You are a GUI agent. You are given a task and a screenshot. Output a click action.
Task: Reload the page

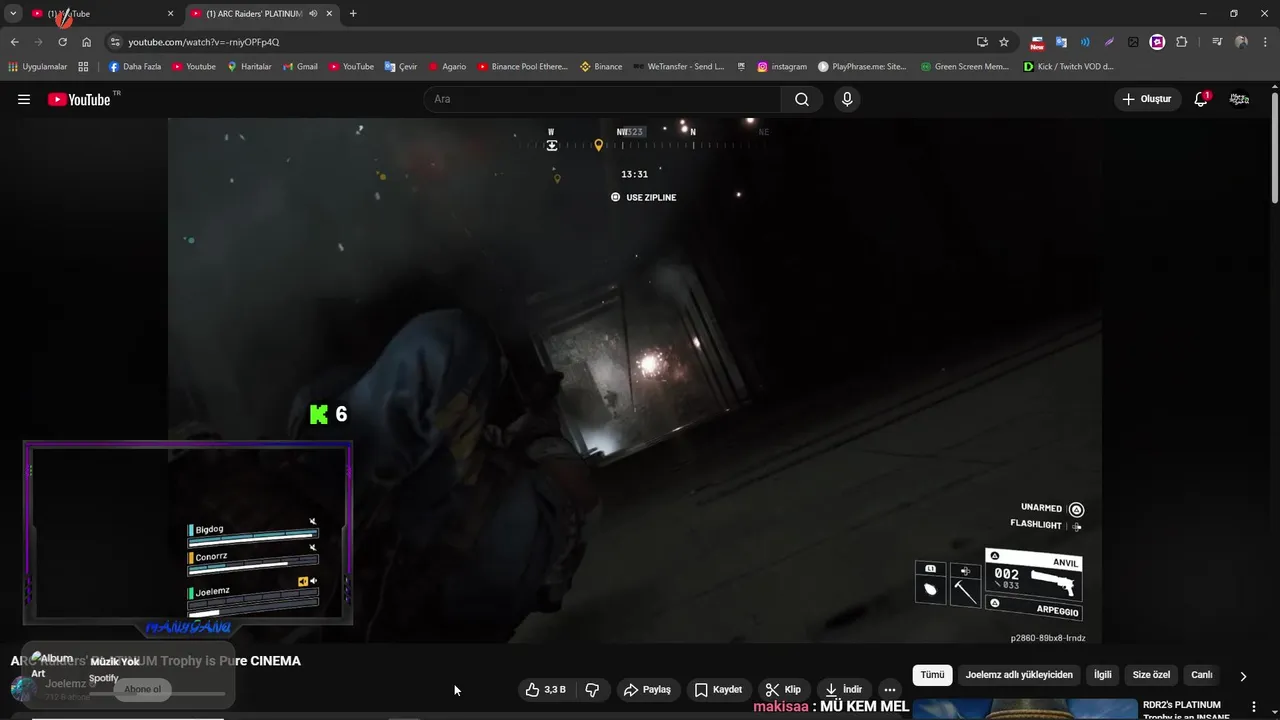tap(62, 42)
